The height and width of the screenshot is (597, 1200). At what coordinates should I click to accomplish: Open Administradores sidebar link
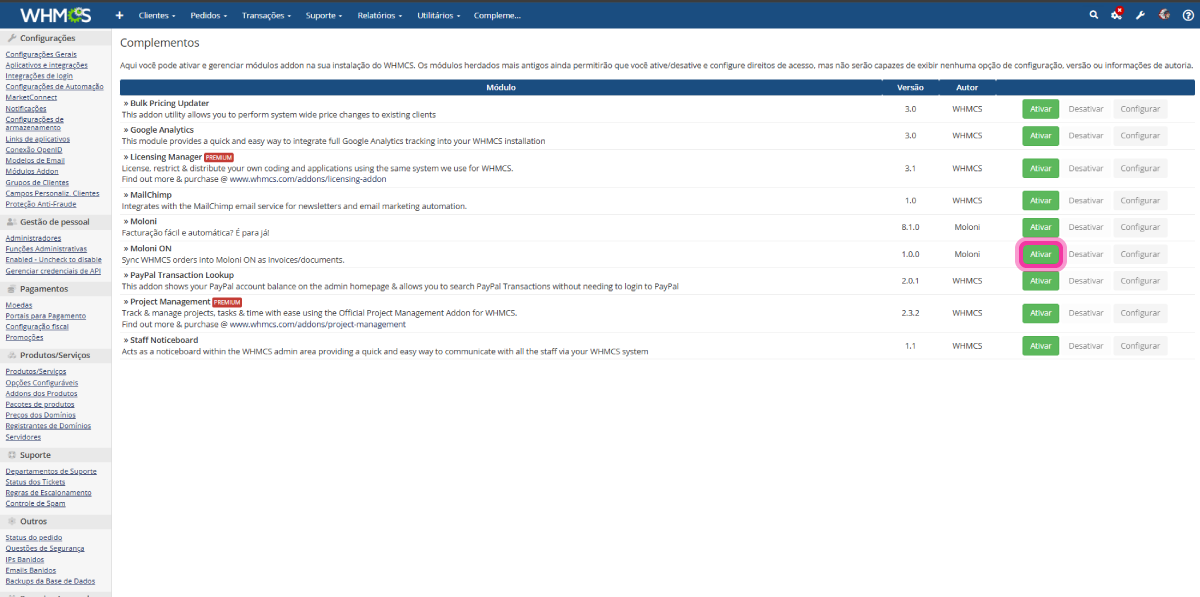33,238
